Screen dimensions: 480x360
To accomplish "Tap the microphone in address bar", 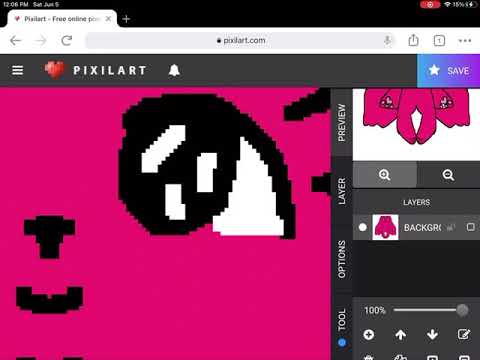I will 387,41.
